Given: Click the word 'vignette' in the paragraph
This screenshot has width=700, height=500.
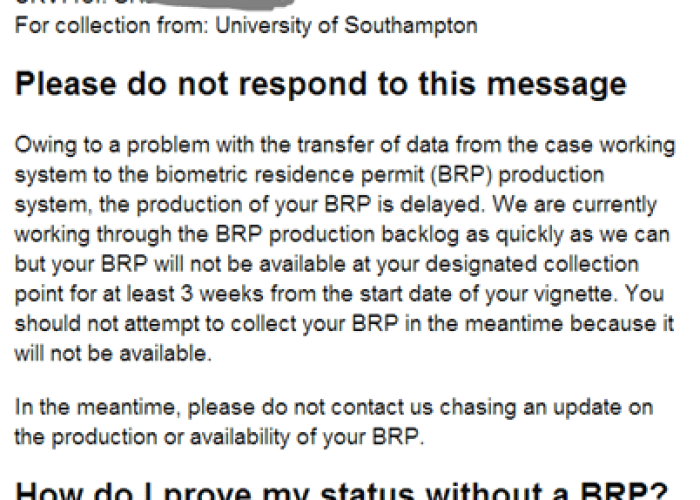Looking at the screenshot, I should (581, 294).
